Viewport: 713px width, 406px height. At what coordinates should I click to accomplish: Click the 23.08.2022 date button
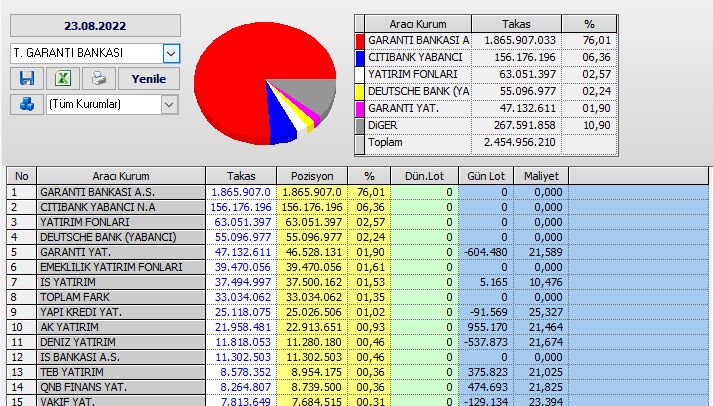click(95, 25)
